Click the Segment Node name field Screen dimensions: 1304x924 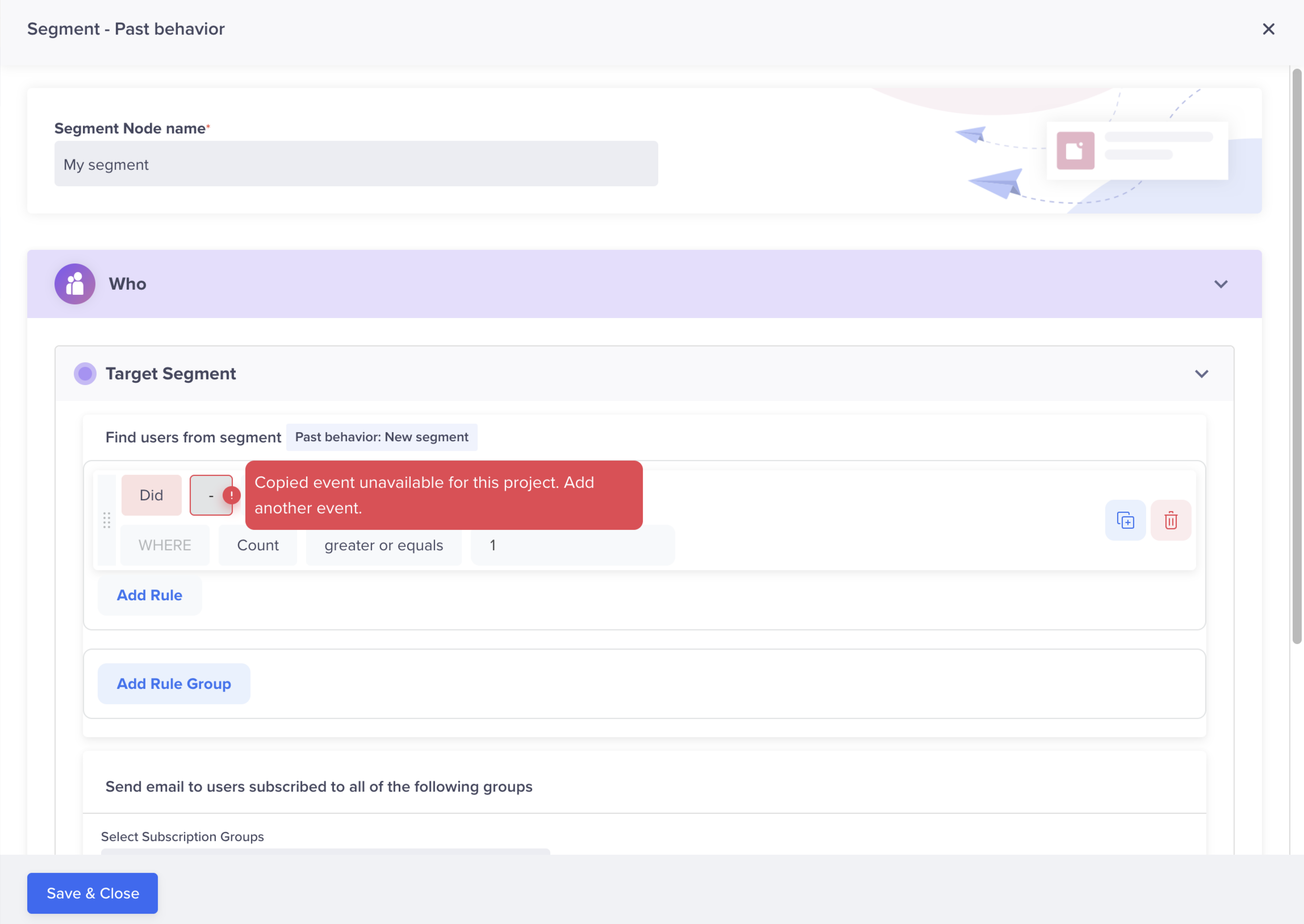click(x=356, y=164)
